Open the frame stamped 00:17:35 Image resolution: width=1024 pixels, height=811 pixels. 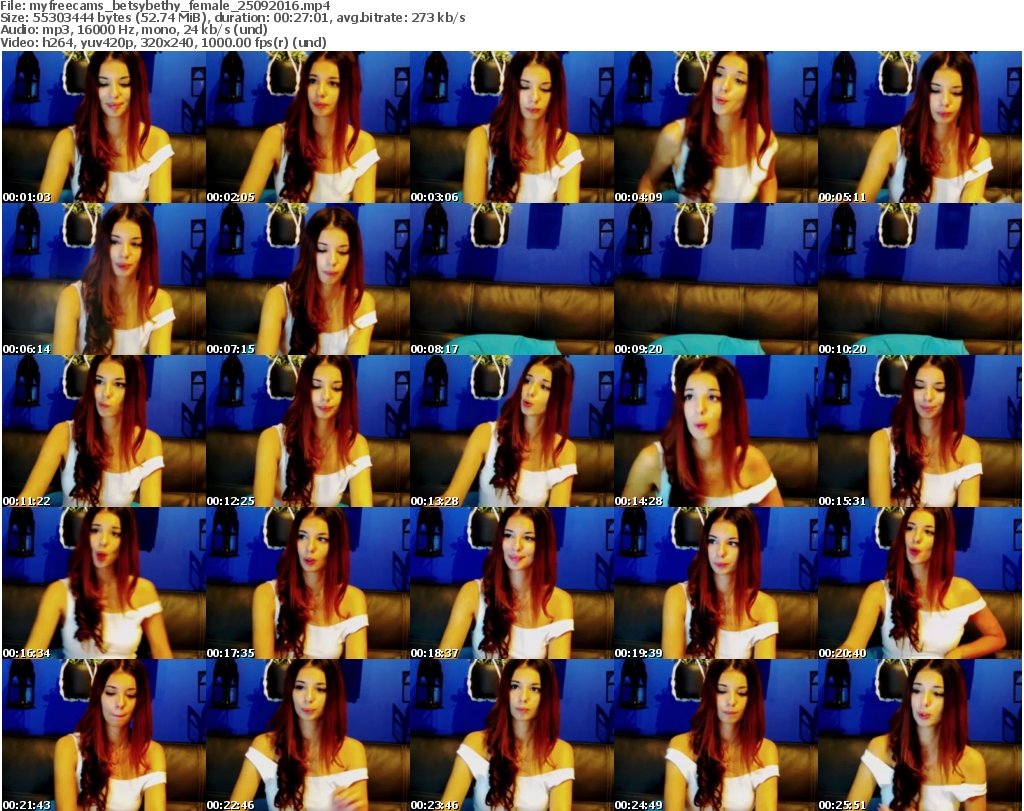pyautogui.click(x=308, y=583)
